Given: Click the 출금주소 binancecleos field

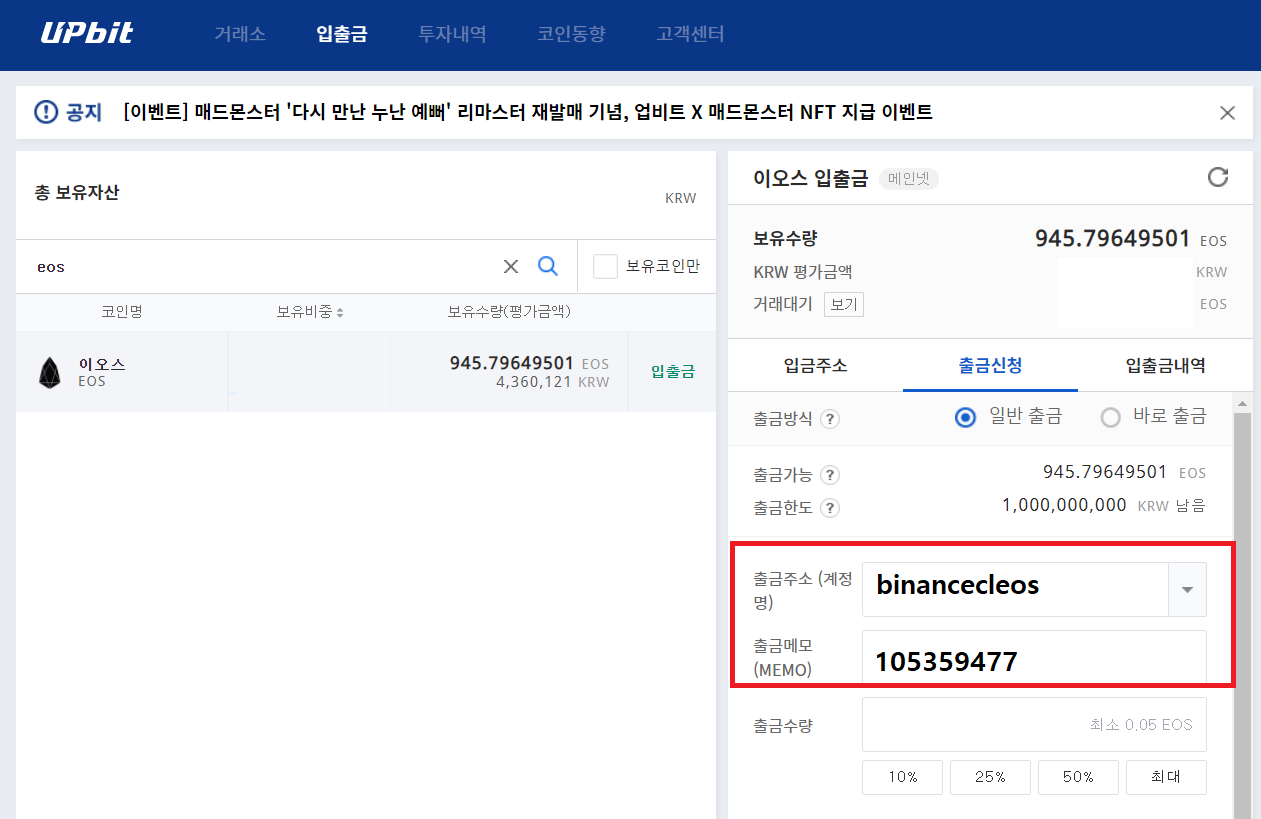Looking at the screenshot, I should pyautogui.click(x=1015, y=589).
